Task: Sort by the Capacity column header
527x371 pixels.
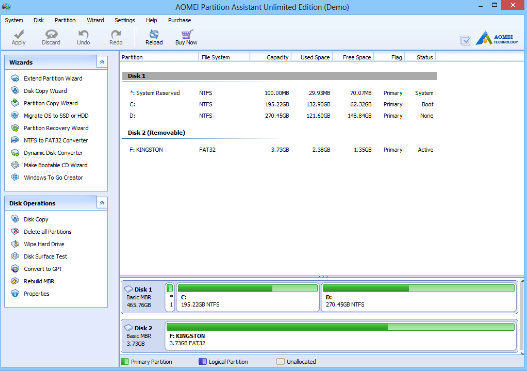Action: [271, 57]
